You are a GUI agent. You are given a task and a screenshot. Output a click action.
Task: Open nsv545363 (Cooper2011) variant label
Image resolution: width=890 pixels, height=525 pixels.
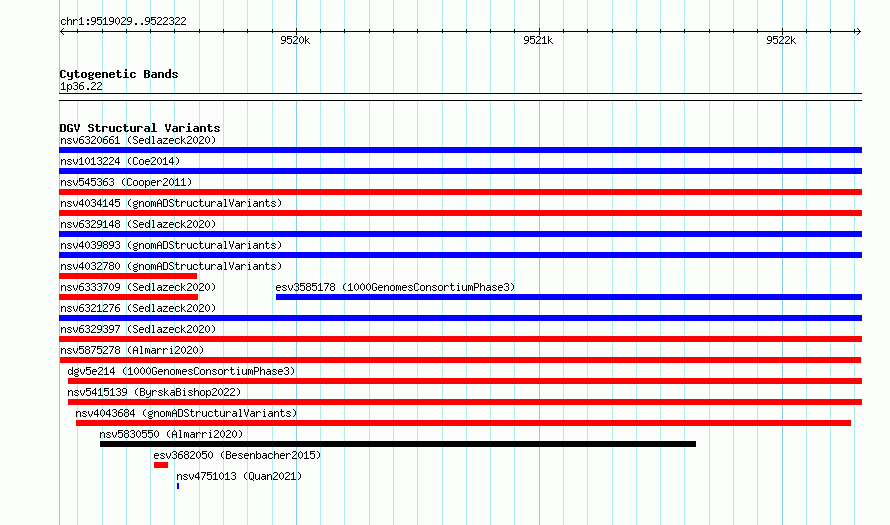[x=126, y=182]
